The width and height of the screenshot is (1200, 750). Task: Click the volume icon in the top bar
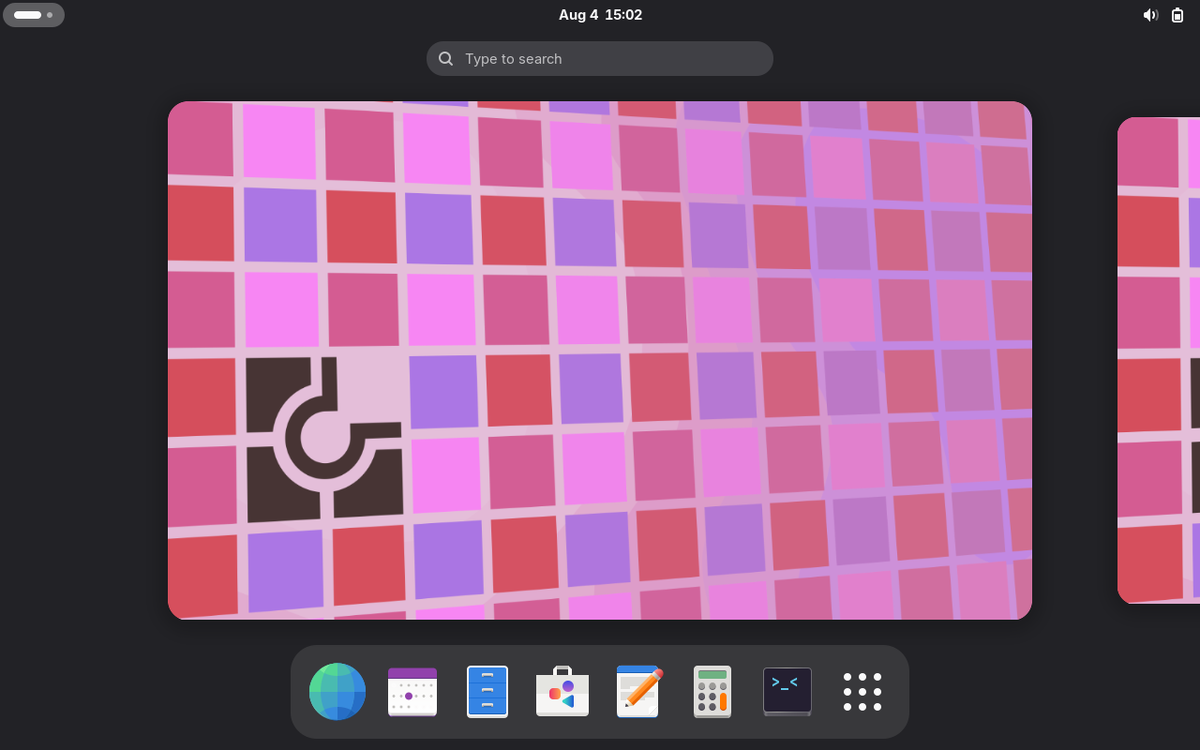[1150, 15]
